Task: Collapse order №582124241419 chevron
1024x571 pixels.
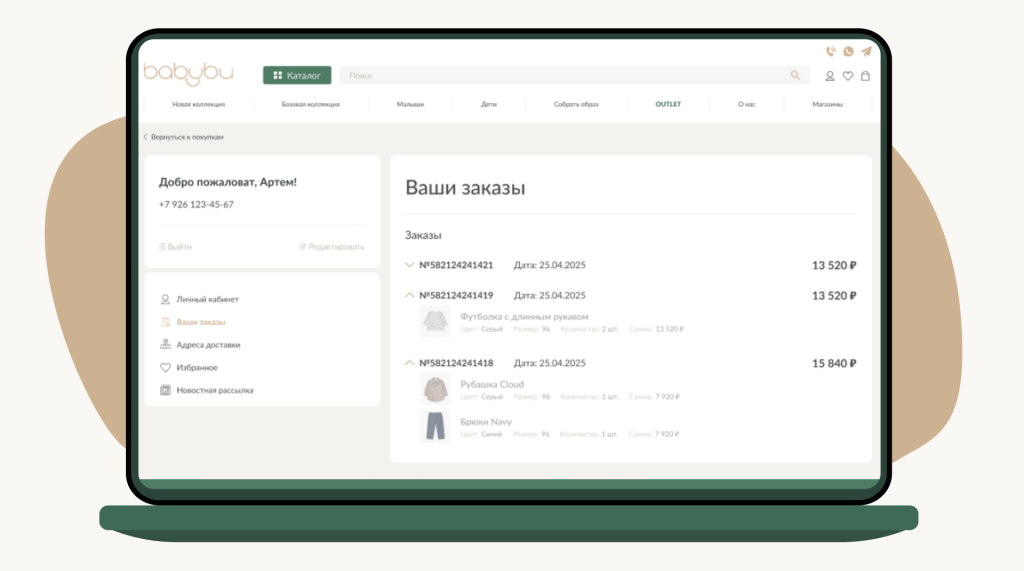Action: (x=409, y=295)
